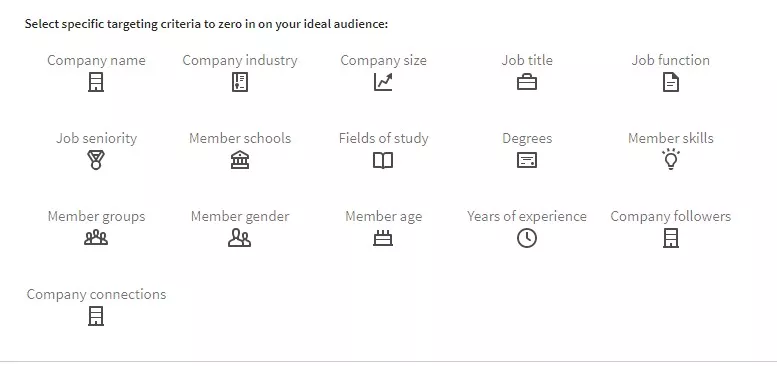Screen dimensions: 777x366
Task: Open the Company connections label
Action: 96,294
